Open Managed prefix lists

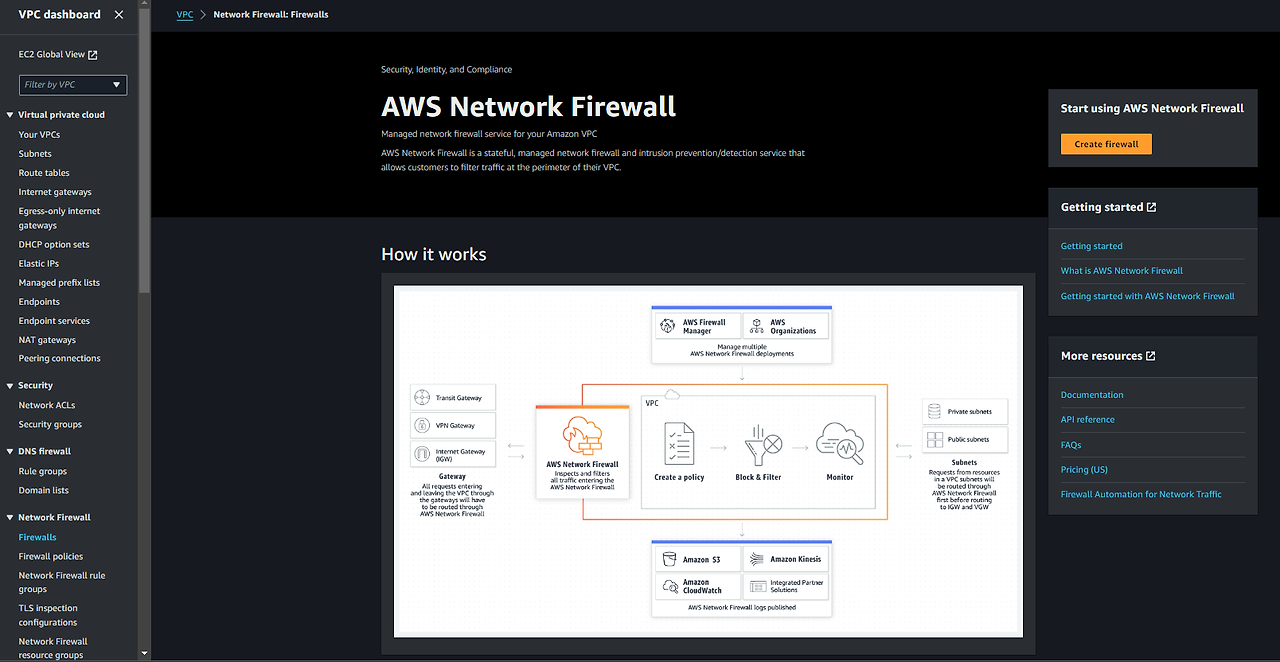tap(59, 283)
